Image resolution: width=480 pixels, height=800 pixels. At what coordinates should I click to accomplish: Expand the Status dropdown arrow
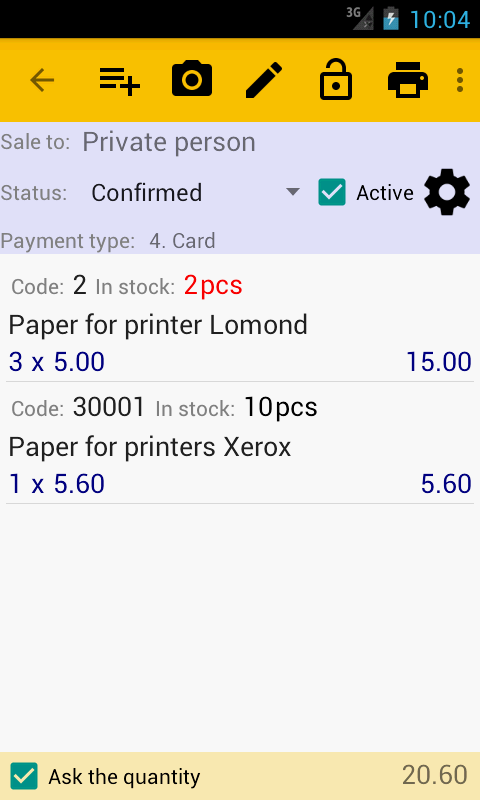click(x=292, y=192)
